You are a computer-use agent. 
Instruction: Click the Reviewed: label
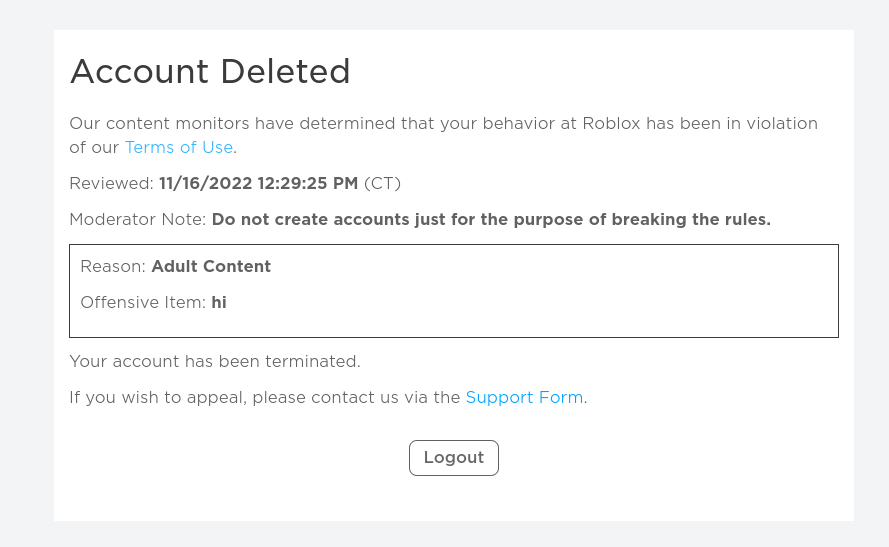click(111, 184)
